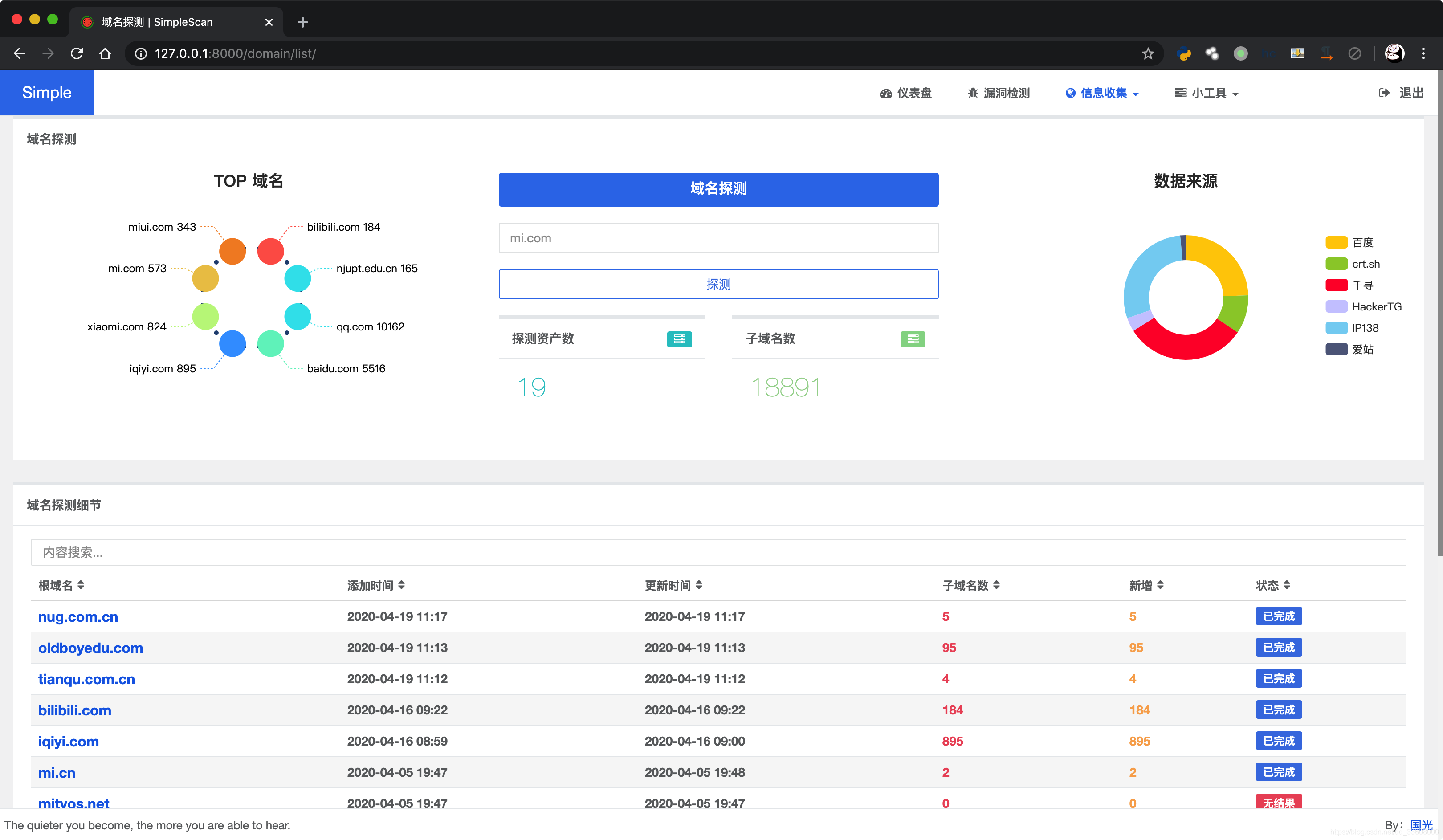Open the 仪表盘 dashboard menu item
The width and height of the screenshot is (1443, 840).
pos(905,93)
